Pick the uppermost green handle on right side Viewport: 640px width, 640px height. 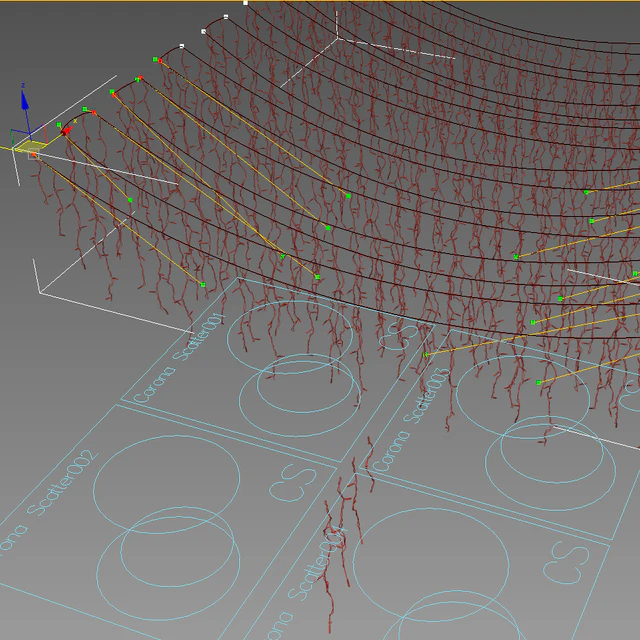[x=586, y=191]
